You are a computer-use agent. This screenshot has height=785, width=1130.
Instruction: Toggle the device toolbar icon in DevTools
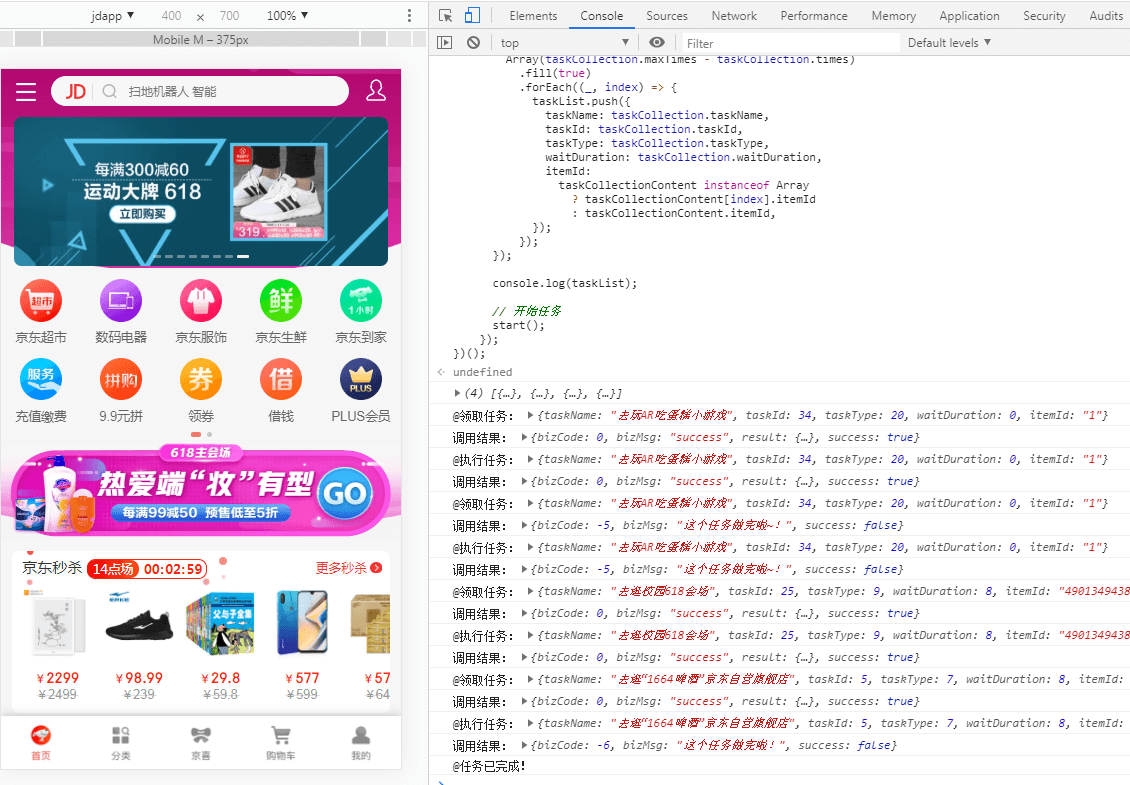472,15
